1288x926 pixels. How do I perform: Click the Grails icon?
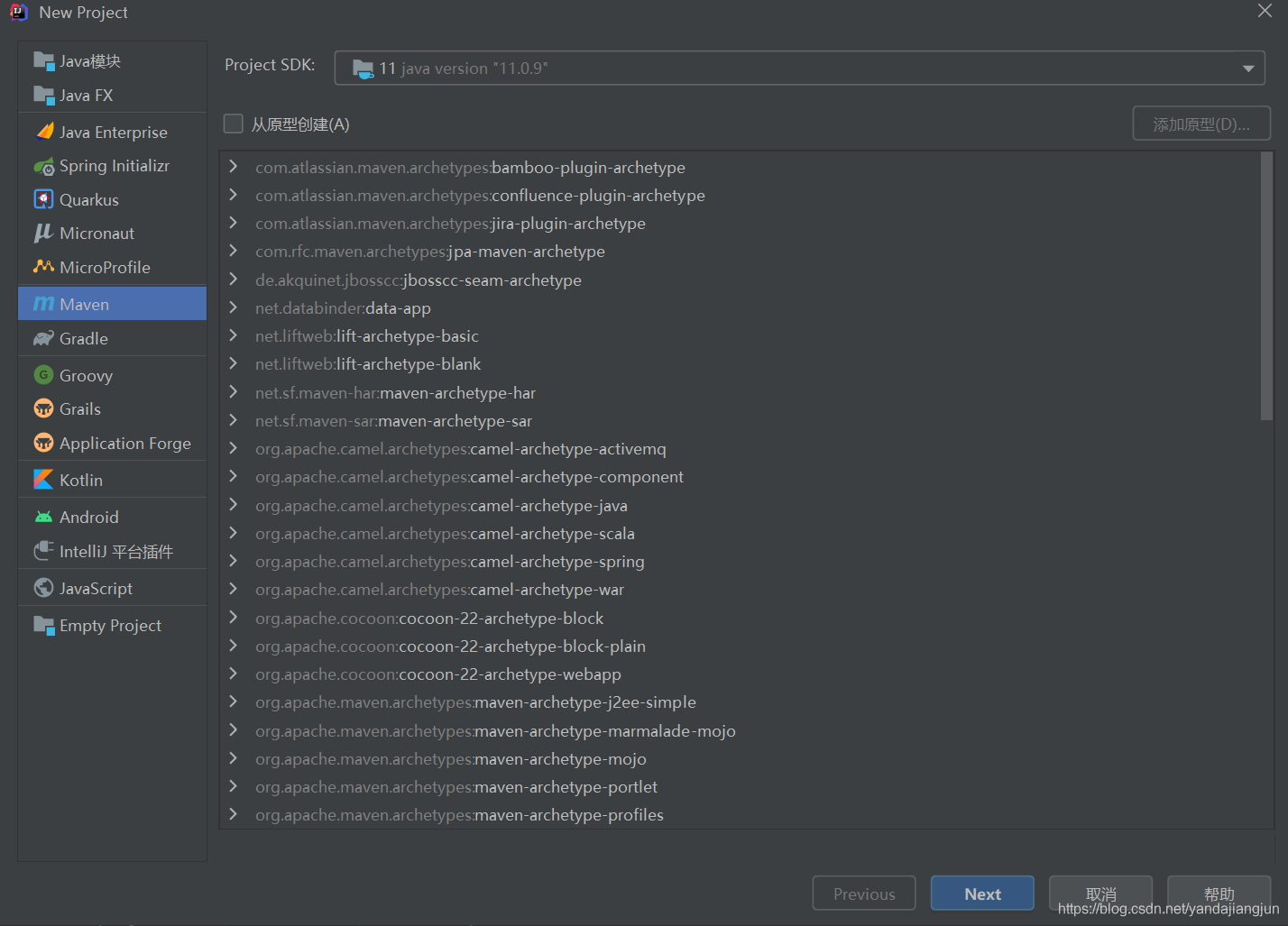43,408
